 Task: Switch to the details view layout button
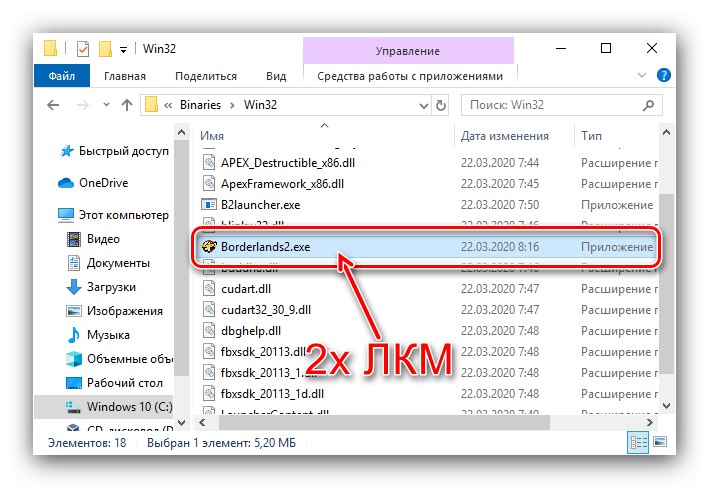point(638,442)
